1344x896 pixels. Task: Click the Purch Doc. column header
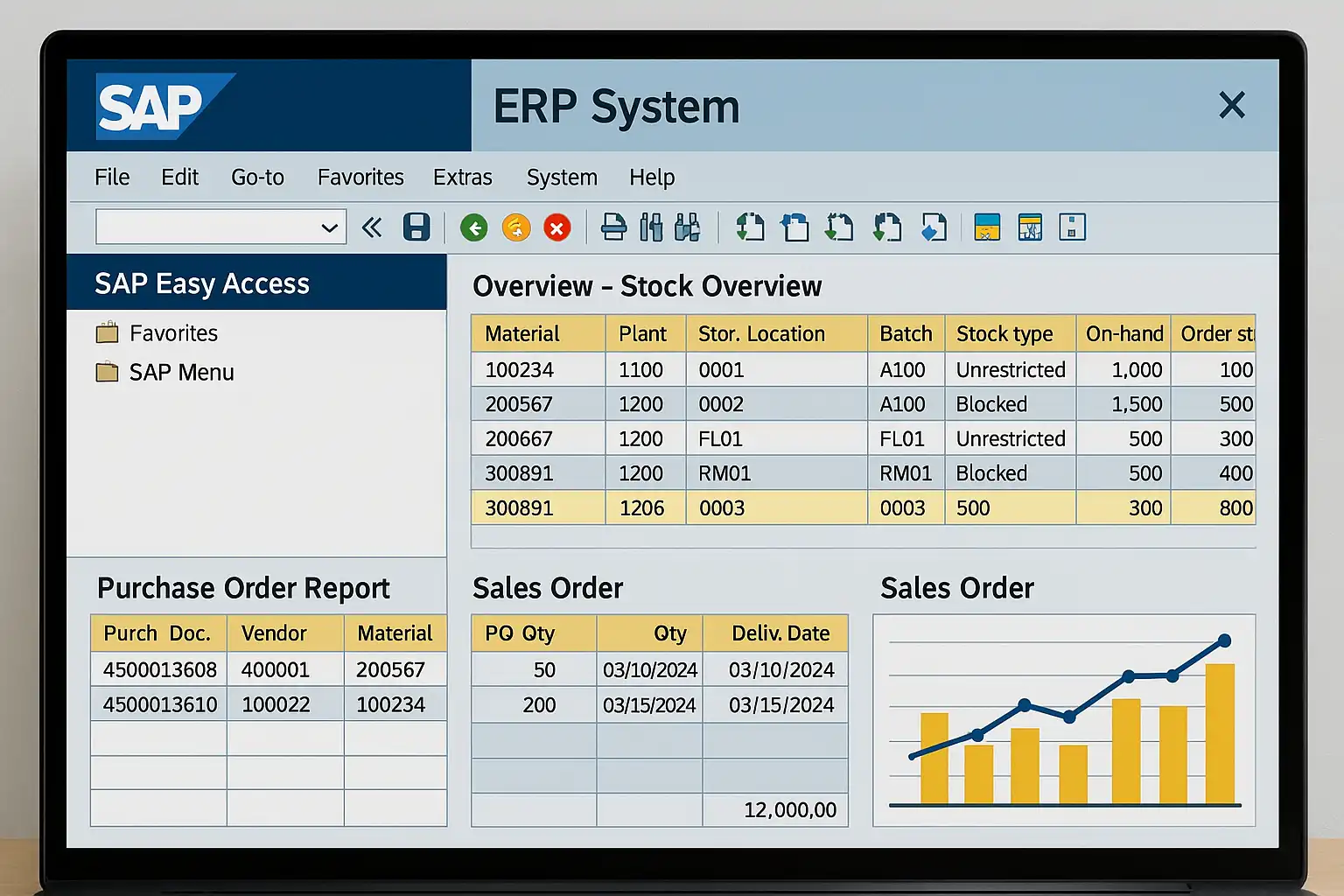coord(157,633)
